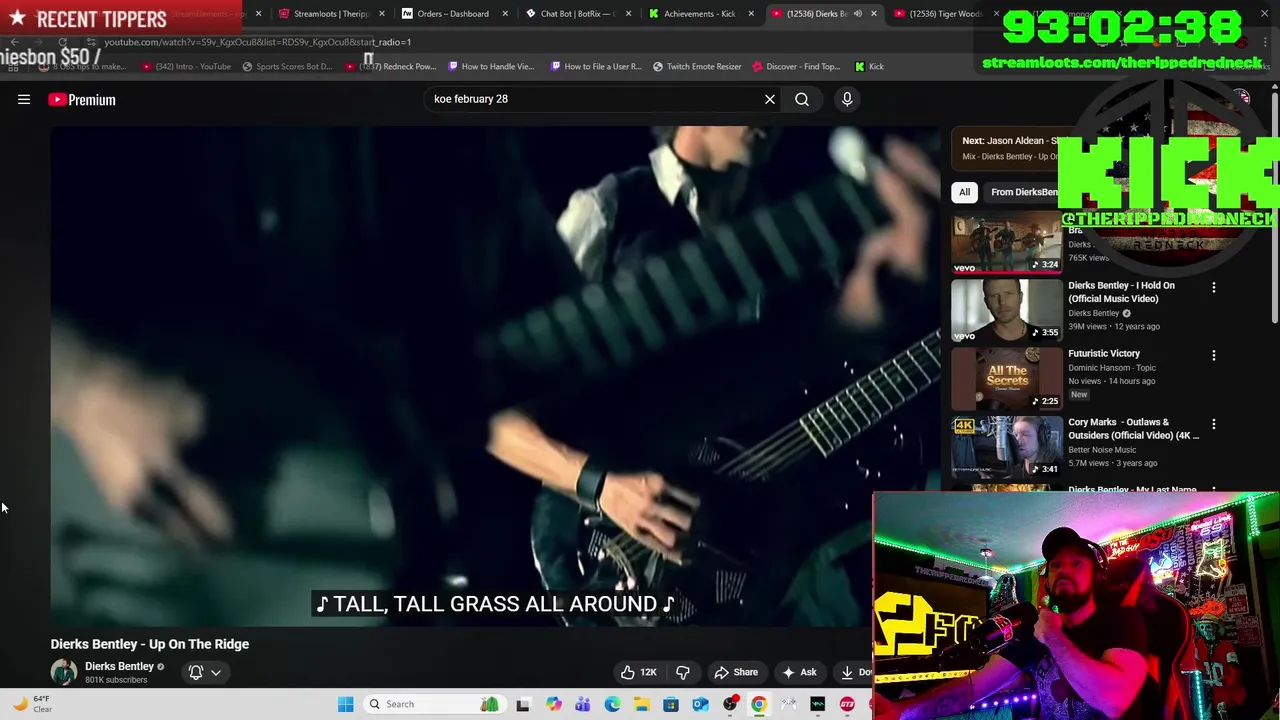Dislike the video with thumbs down

683,672
